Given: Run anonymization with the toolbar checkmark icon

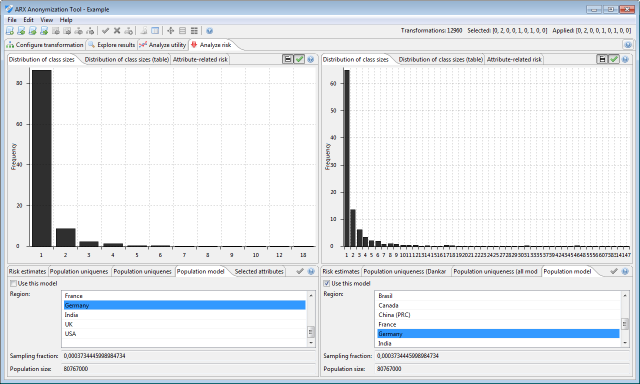Looking at the screenshot, I should pyautogui.click(x=105, y=31).
